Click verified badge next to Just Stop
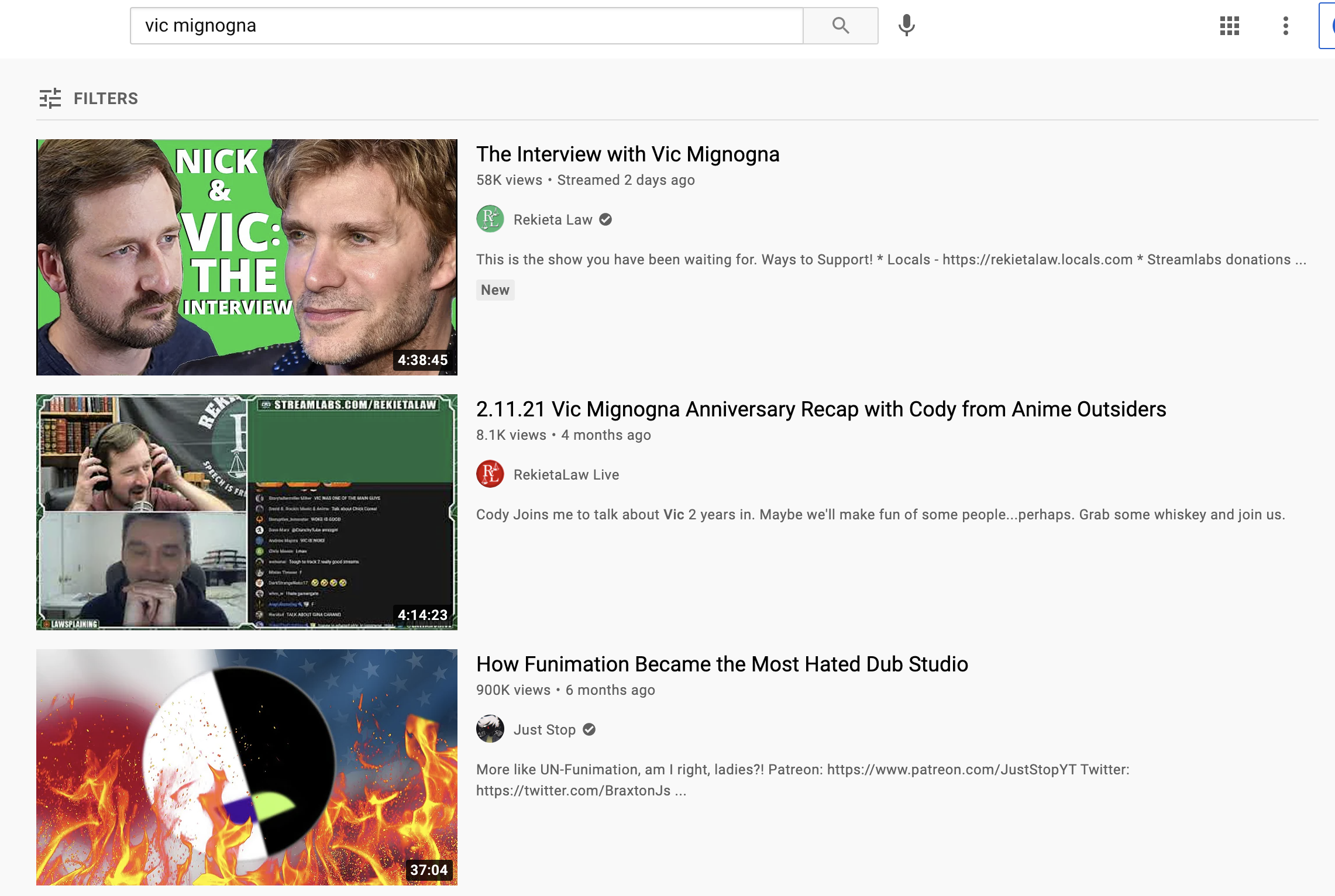 (x=589, y=729)
